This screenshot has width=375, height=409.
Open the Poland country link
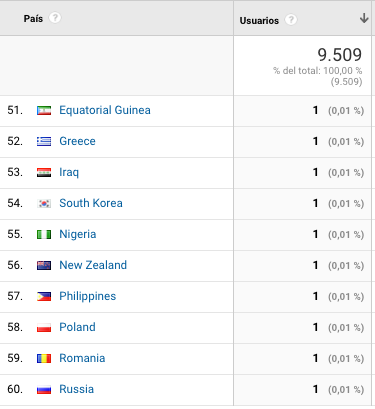(77, 327)
